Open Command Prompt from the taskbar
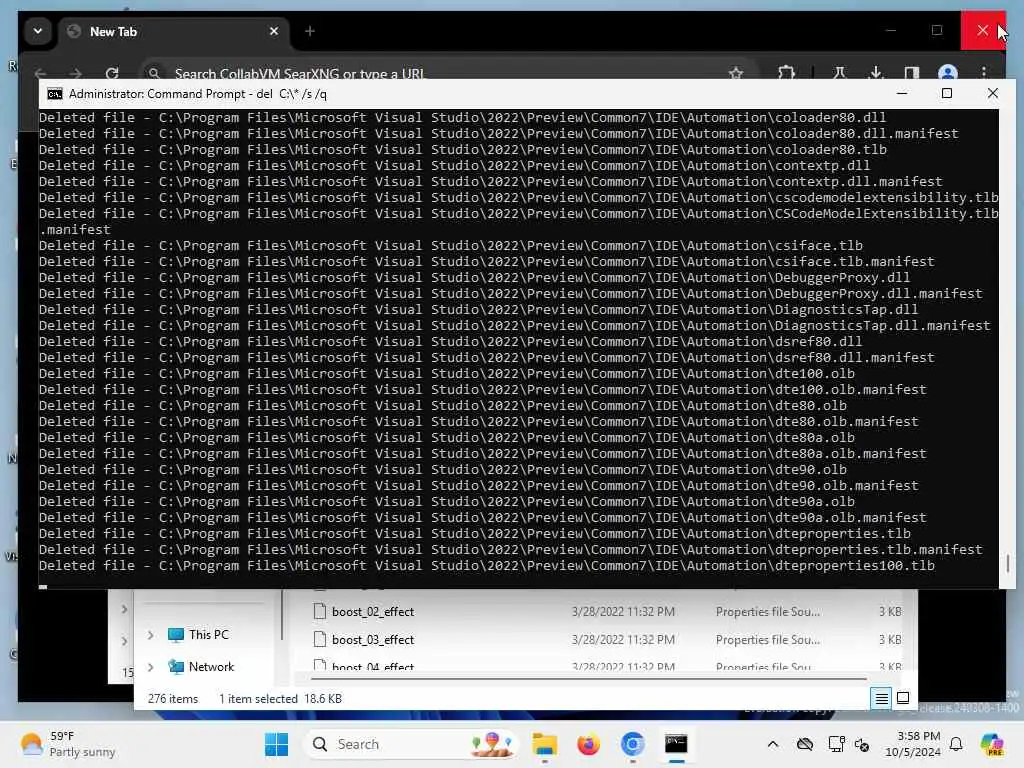 [676, 744]
